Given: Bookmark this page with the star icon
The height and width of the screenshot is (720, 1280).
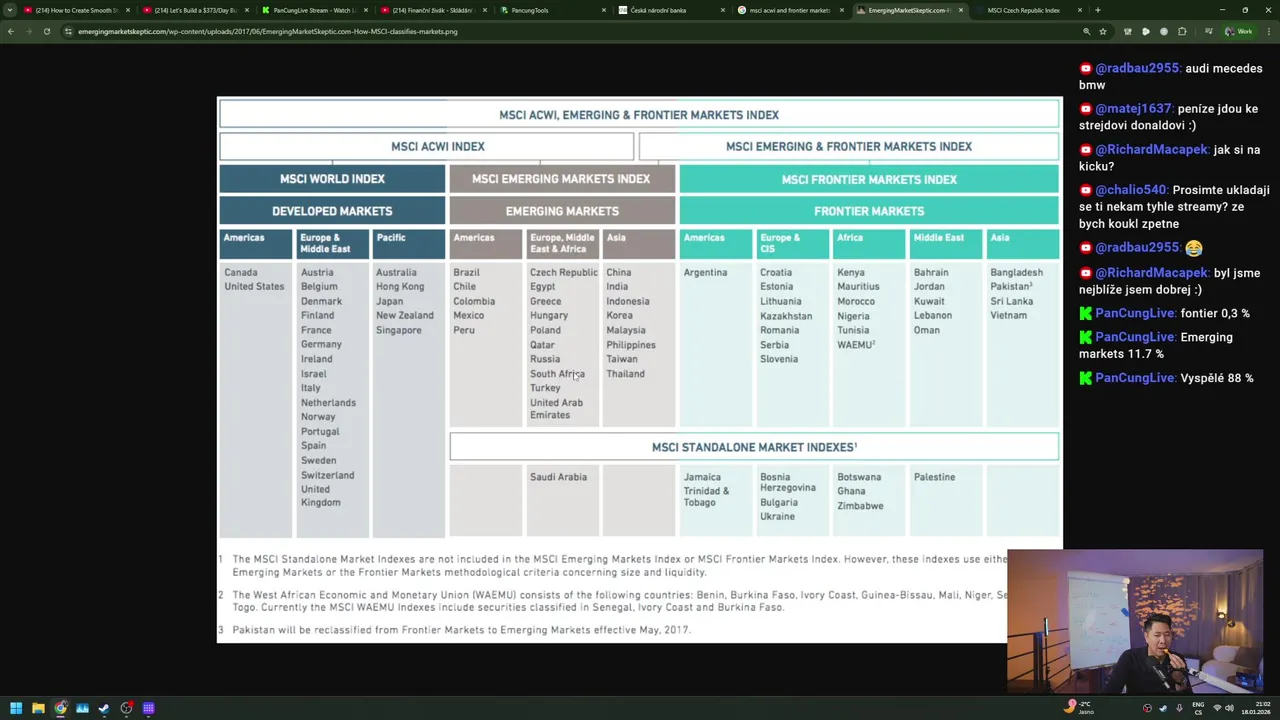Looking at the screenshot, I should click(x=1103, y=31).
